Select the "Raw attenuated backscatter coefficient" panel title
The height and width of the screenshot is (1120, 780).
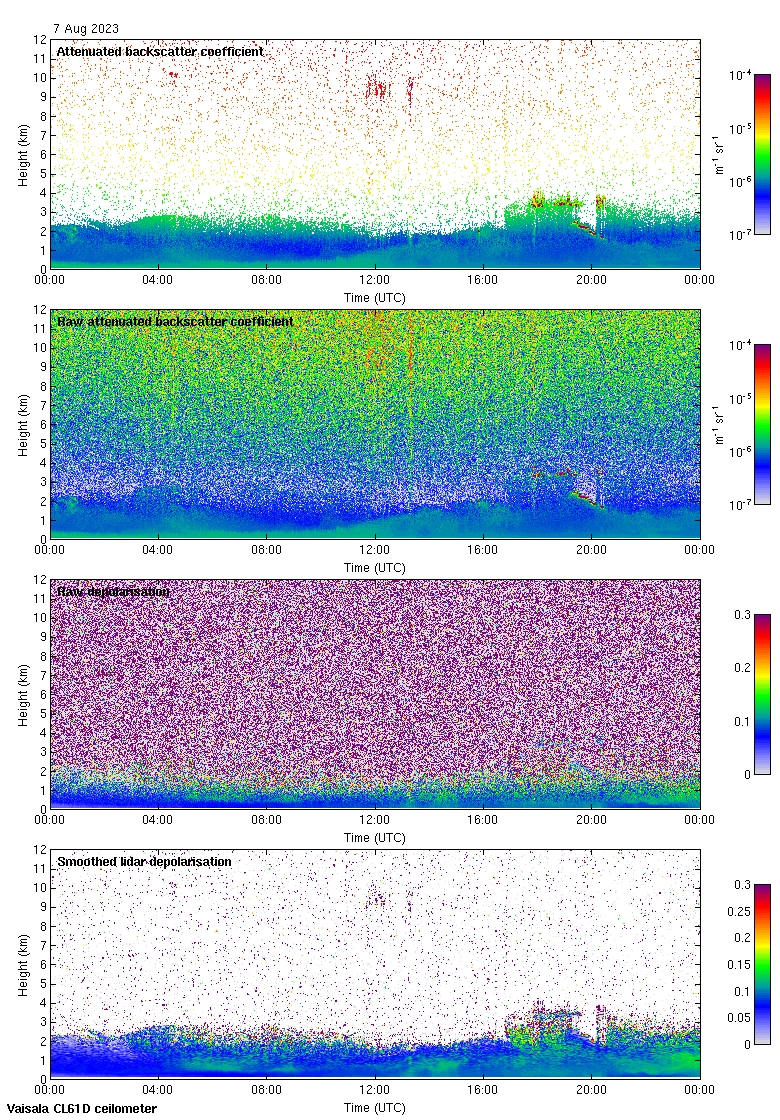(x=175, y=321)
